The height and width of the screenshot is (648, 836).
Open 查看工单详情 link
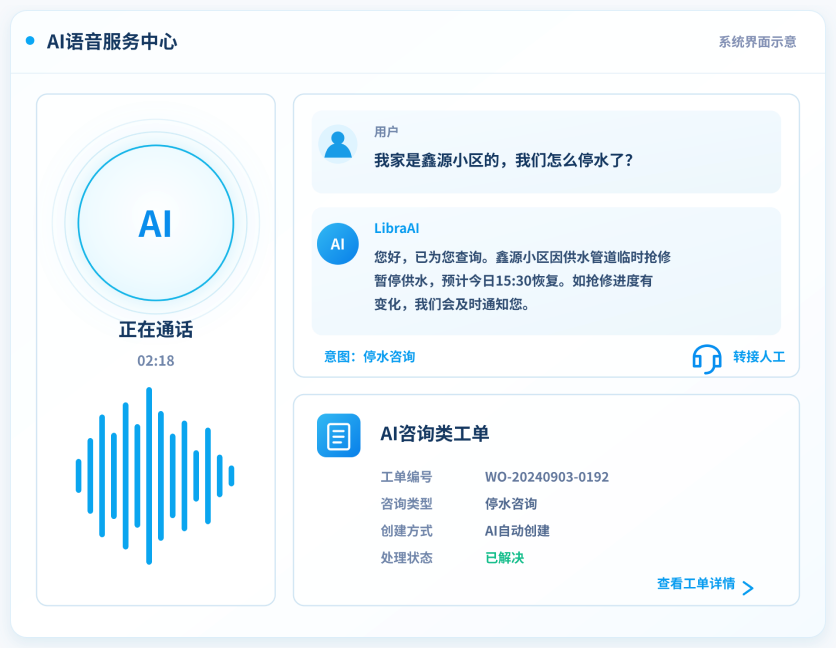pyautogui.click(x=696, y=583)
